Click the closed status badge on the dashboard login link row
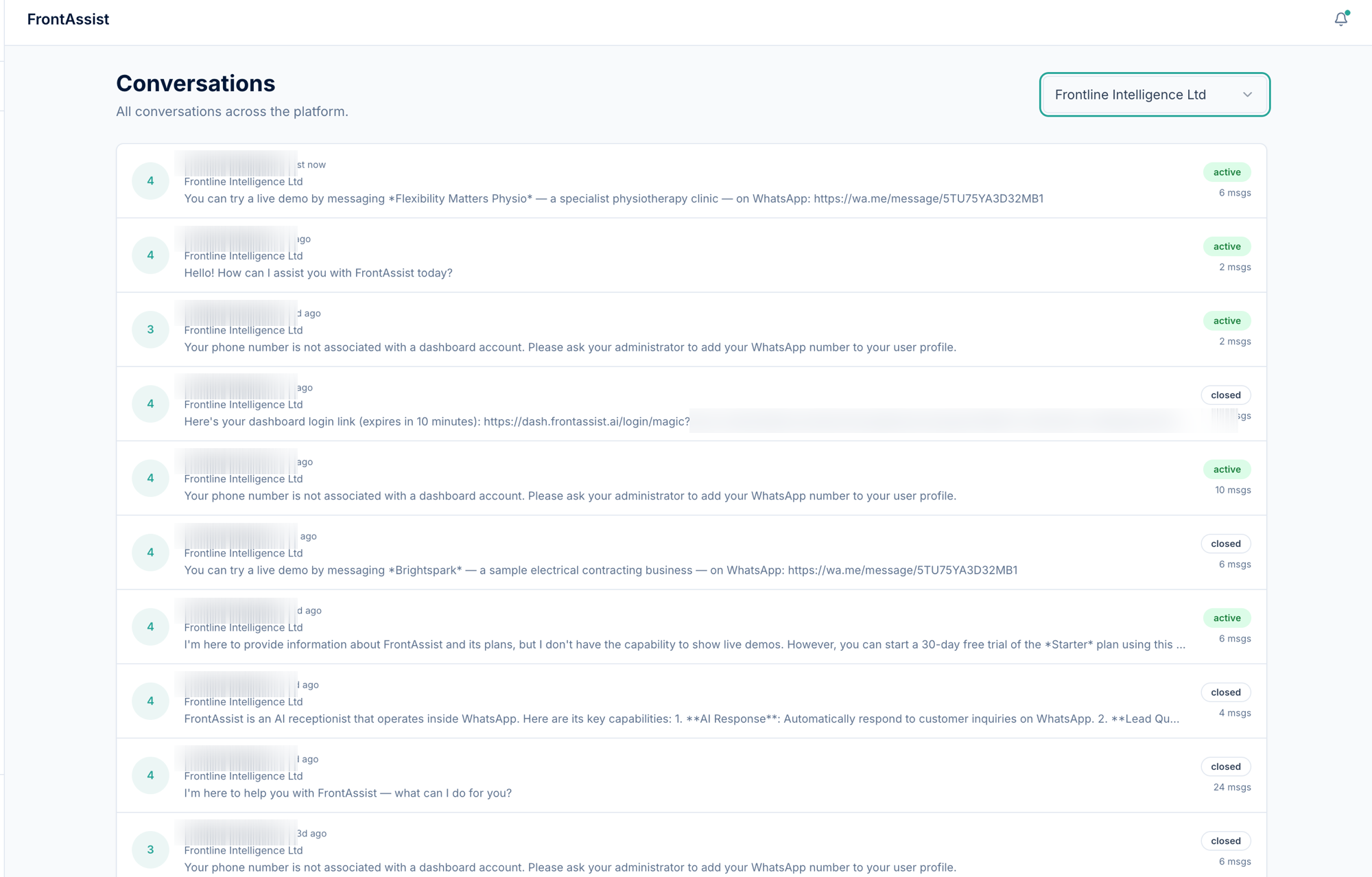The image size is (1372, 877). pos(1226,395)
